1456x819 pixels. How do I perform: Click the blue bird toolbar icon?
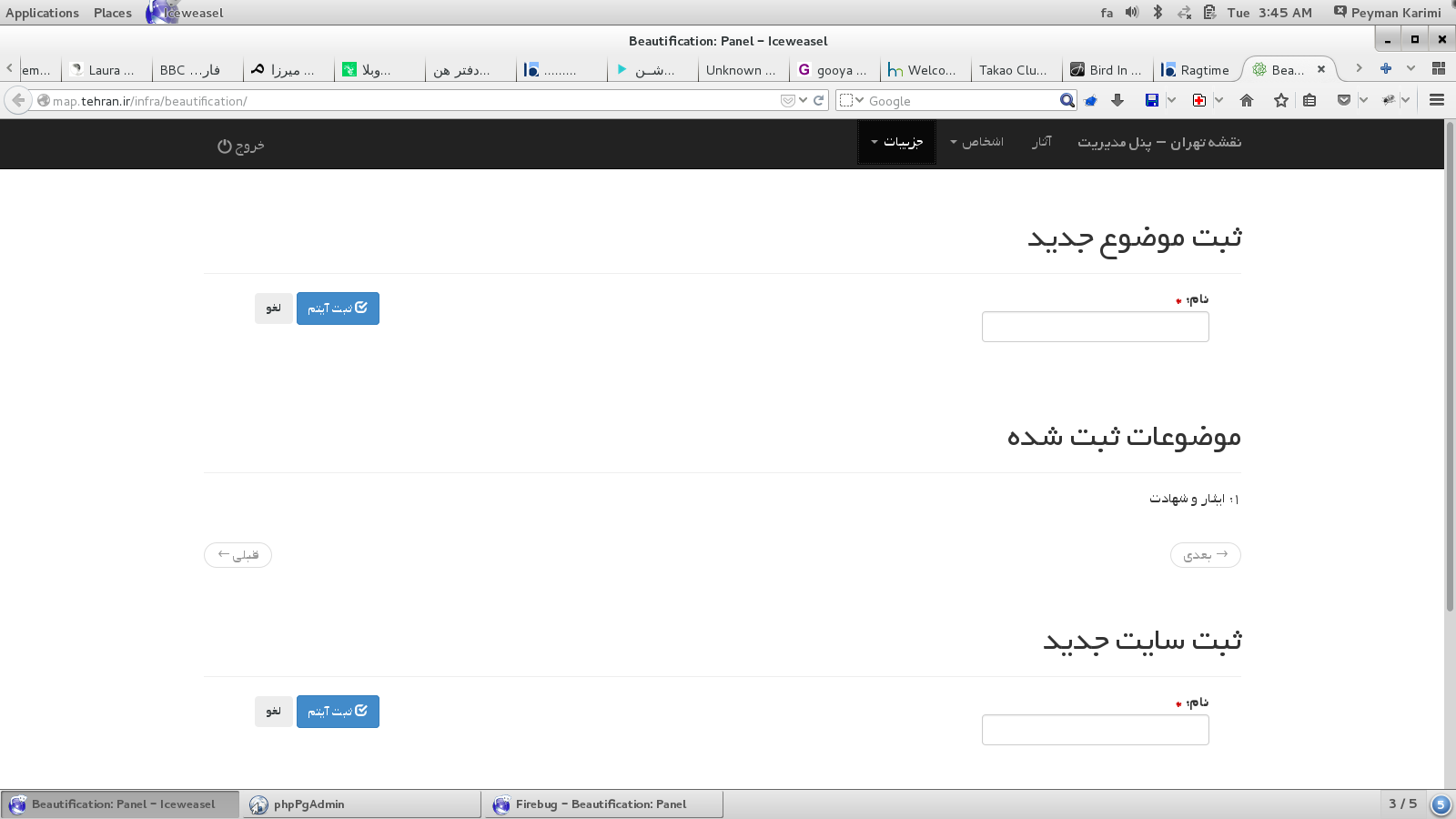pos(1090,101)
